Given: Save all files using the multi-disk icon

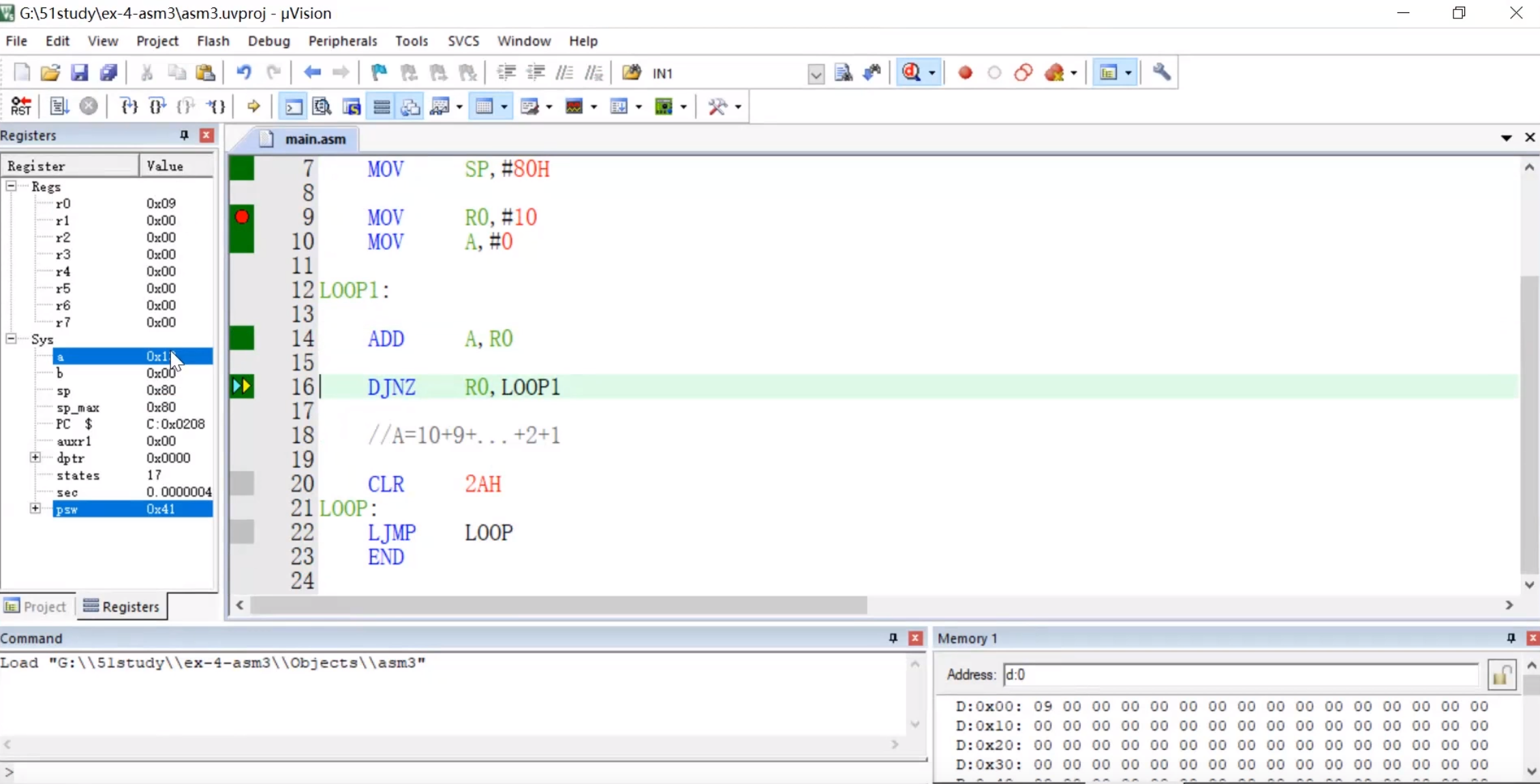Looking at the screenshot, I should point(109,72).
